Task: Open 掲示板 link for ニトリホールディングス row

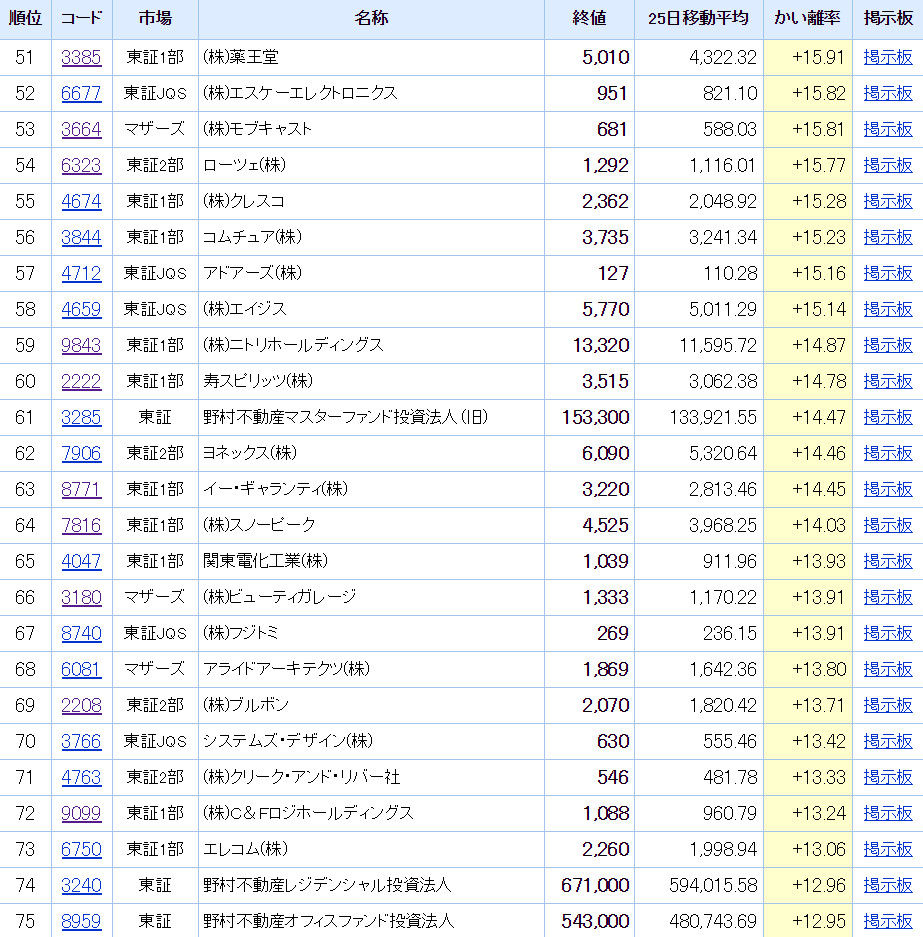Action: click(x=888, y=345)
